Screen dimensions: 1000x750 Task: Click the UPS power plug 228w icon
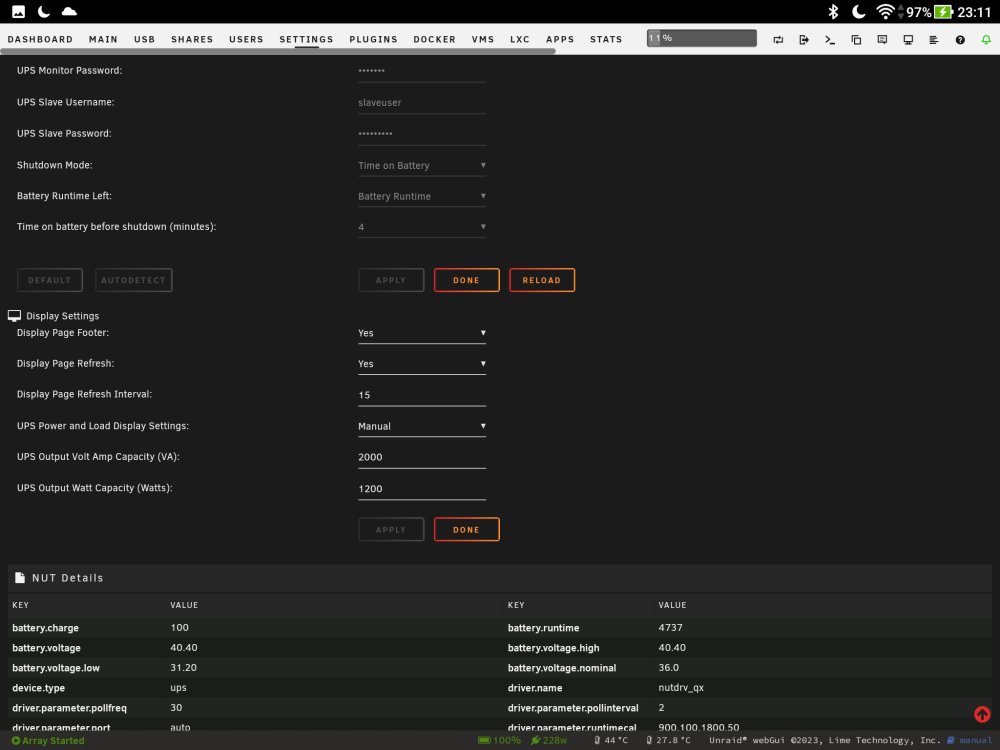(x=535, y=740)
